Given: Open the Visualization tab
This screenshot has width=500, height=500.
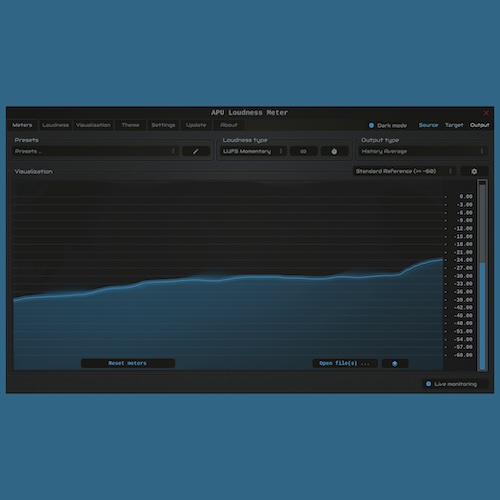Looking at the screenshot, I should (93, 125).
